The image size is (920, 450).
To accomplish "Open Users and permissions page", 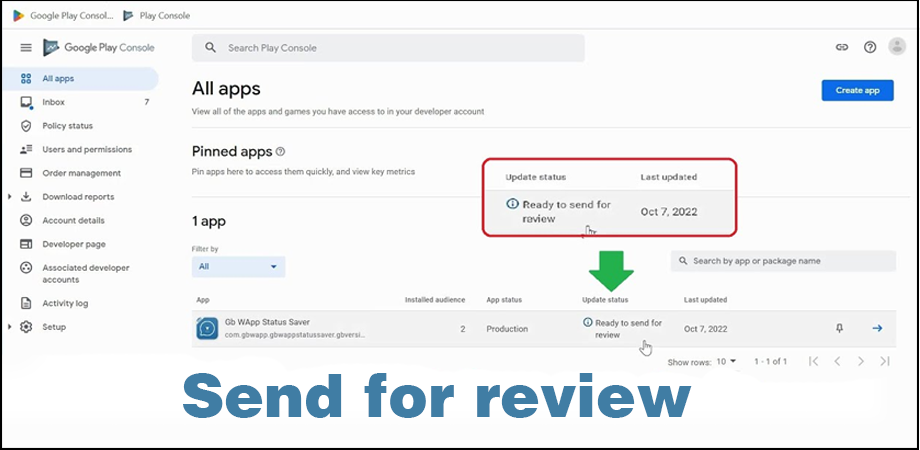I will [86, 149].
